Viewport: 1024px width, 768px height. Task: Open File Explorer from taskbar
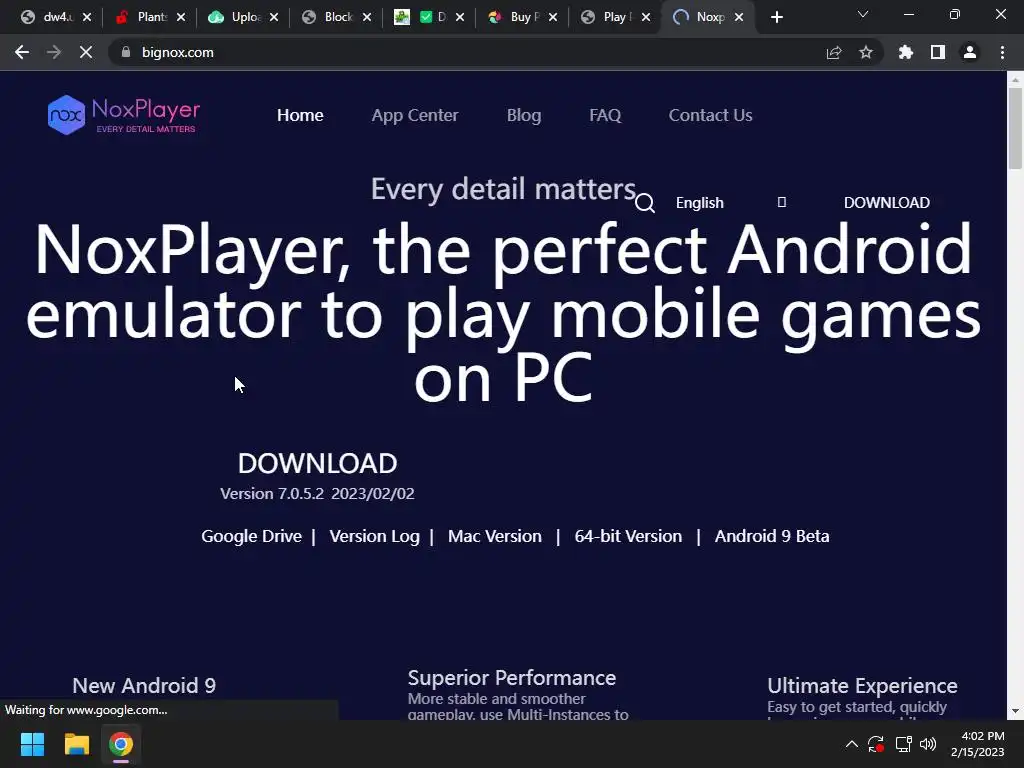tap(76, 744)
